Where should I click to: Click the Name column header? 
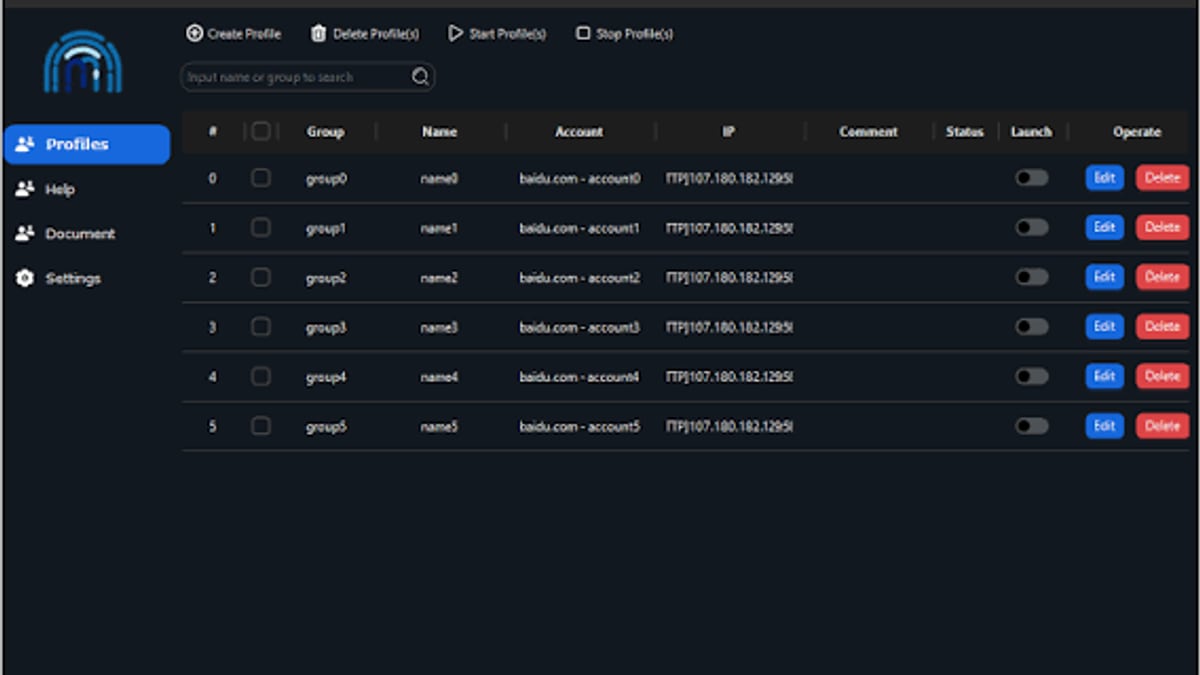click(440, 132)
